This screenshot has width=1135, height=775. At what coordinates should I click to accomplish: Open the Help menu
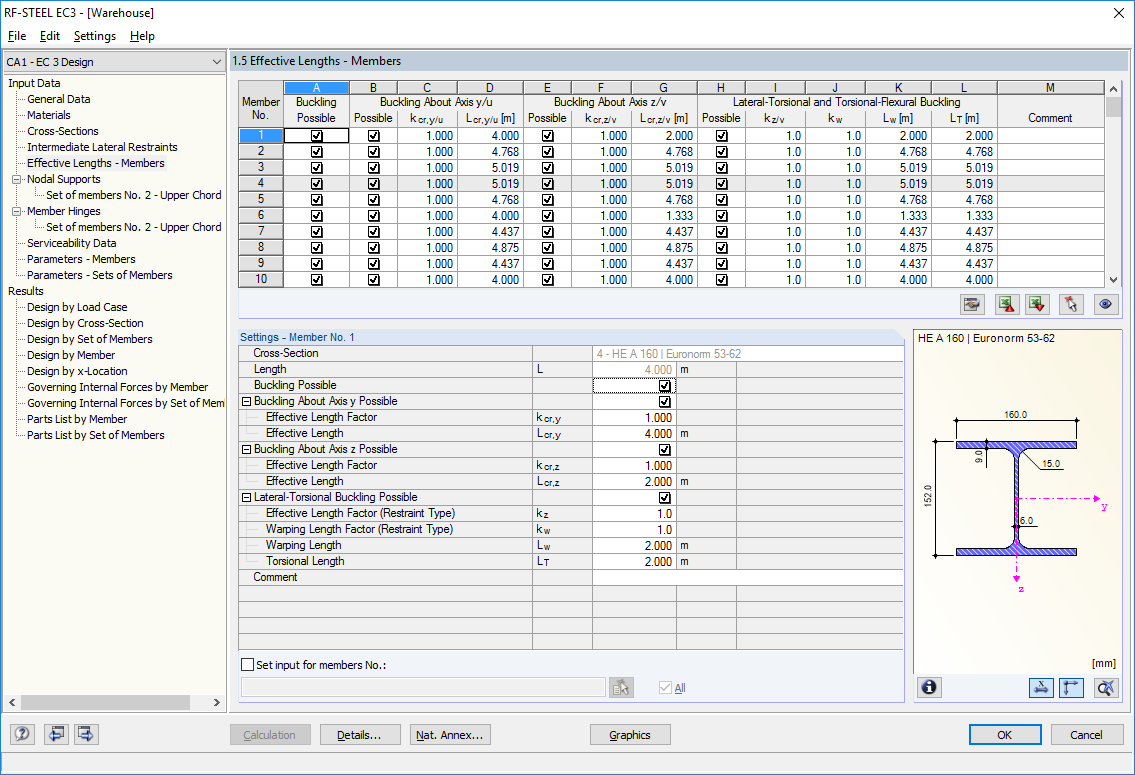click(x=142, y=36)
